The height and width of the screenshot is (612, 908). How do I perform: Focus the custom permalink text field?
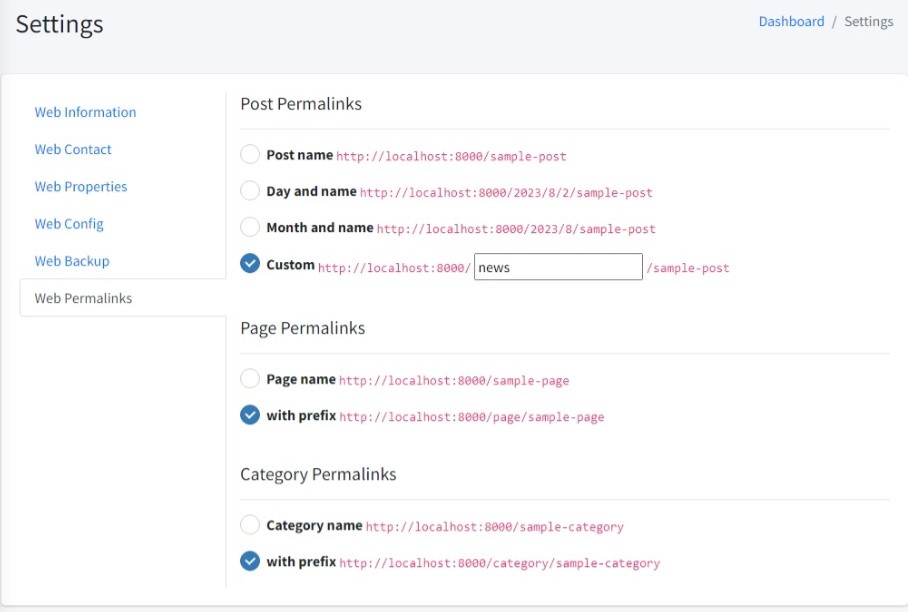point(558,267)
